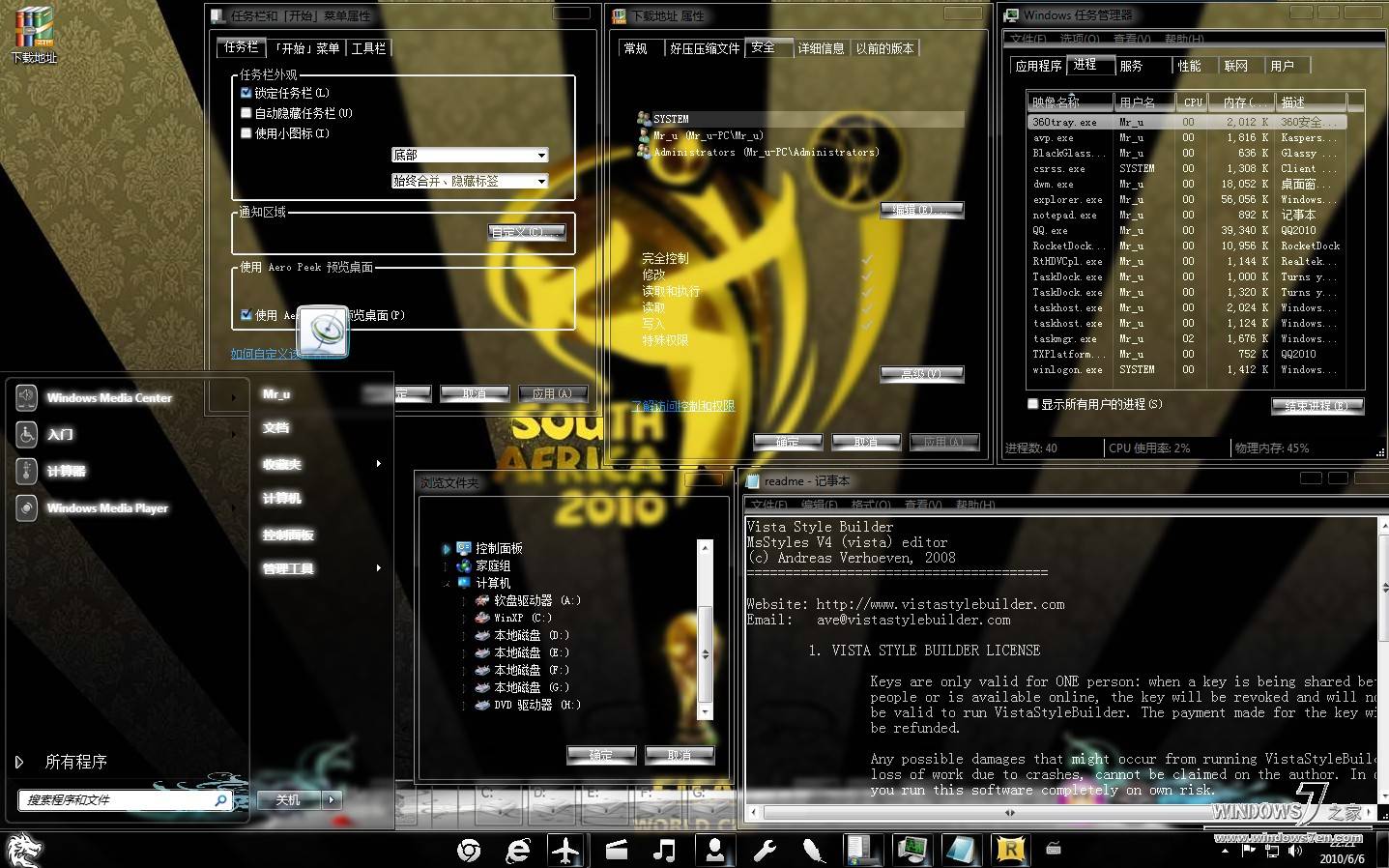The width and height of the screenshot is (1389, 868).
Task: Click 关机 shutdown button in Start menu
Action: pyautogui.click(x=289, y=799)
